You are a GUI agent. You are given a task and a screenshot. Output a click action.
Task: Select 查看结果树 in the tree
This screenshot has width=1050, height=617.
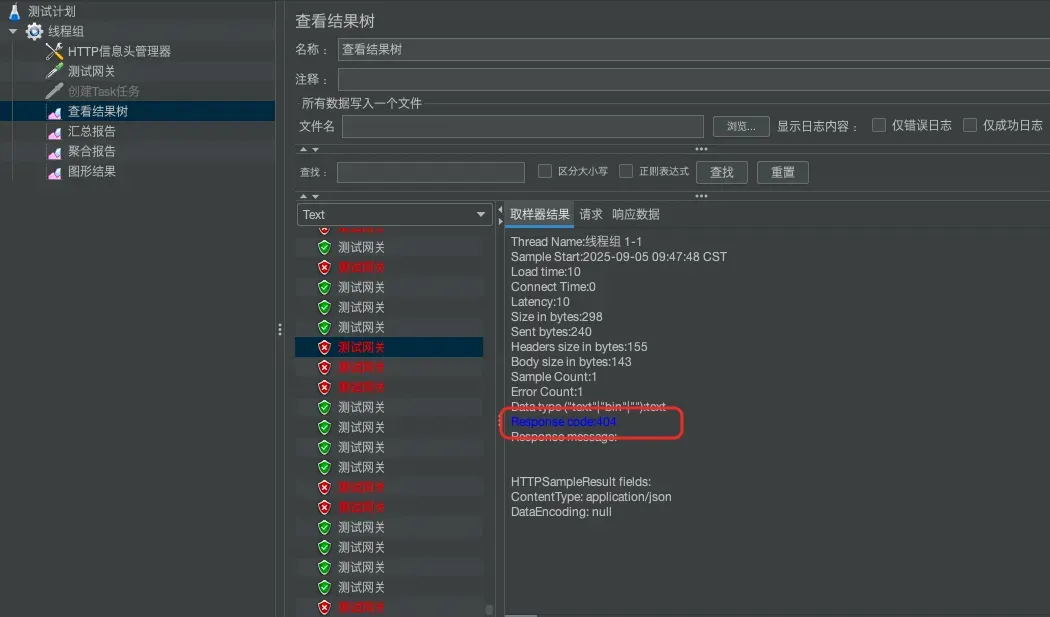click(x=98, y=112)
